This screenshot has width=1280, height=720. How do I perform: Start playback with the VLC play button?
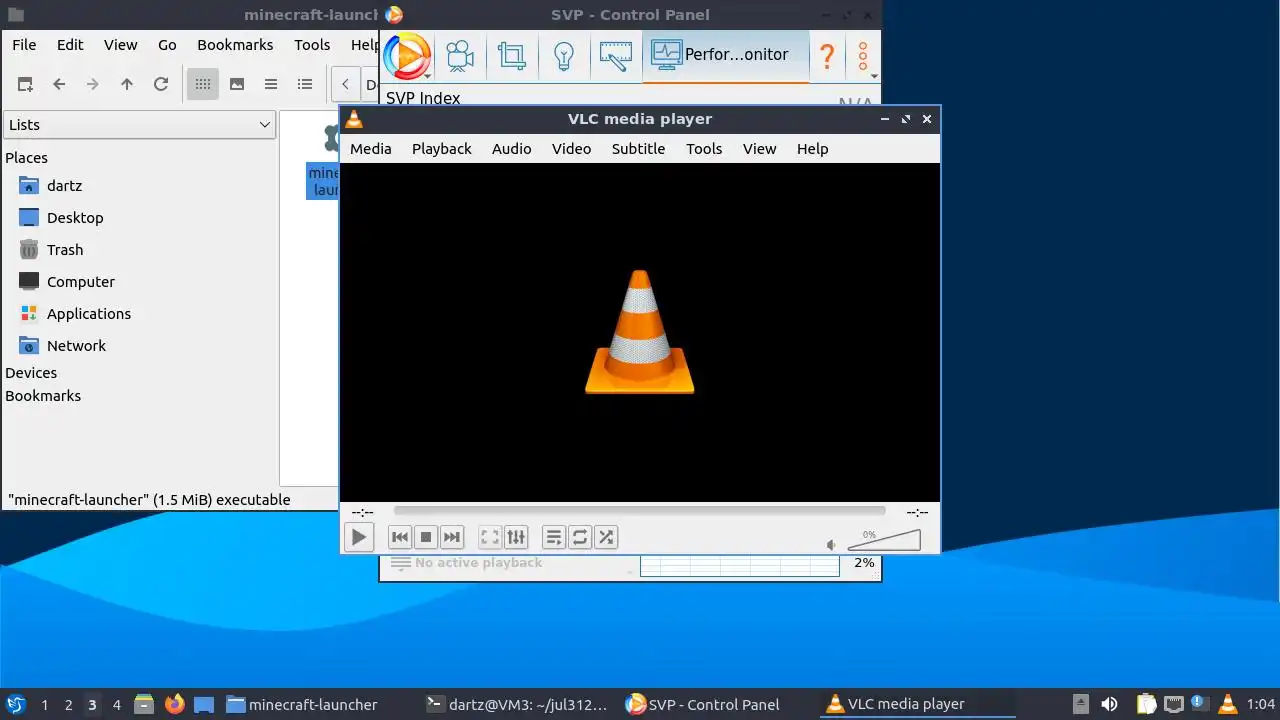point(358,537)
